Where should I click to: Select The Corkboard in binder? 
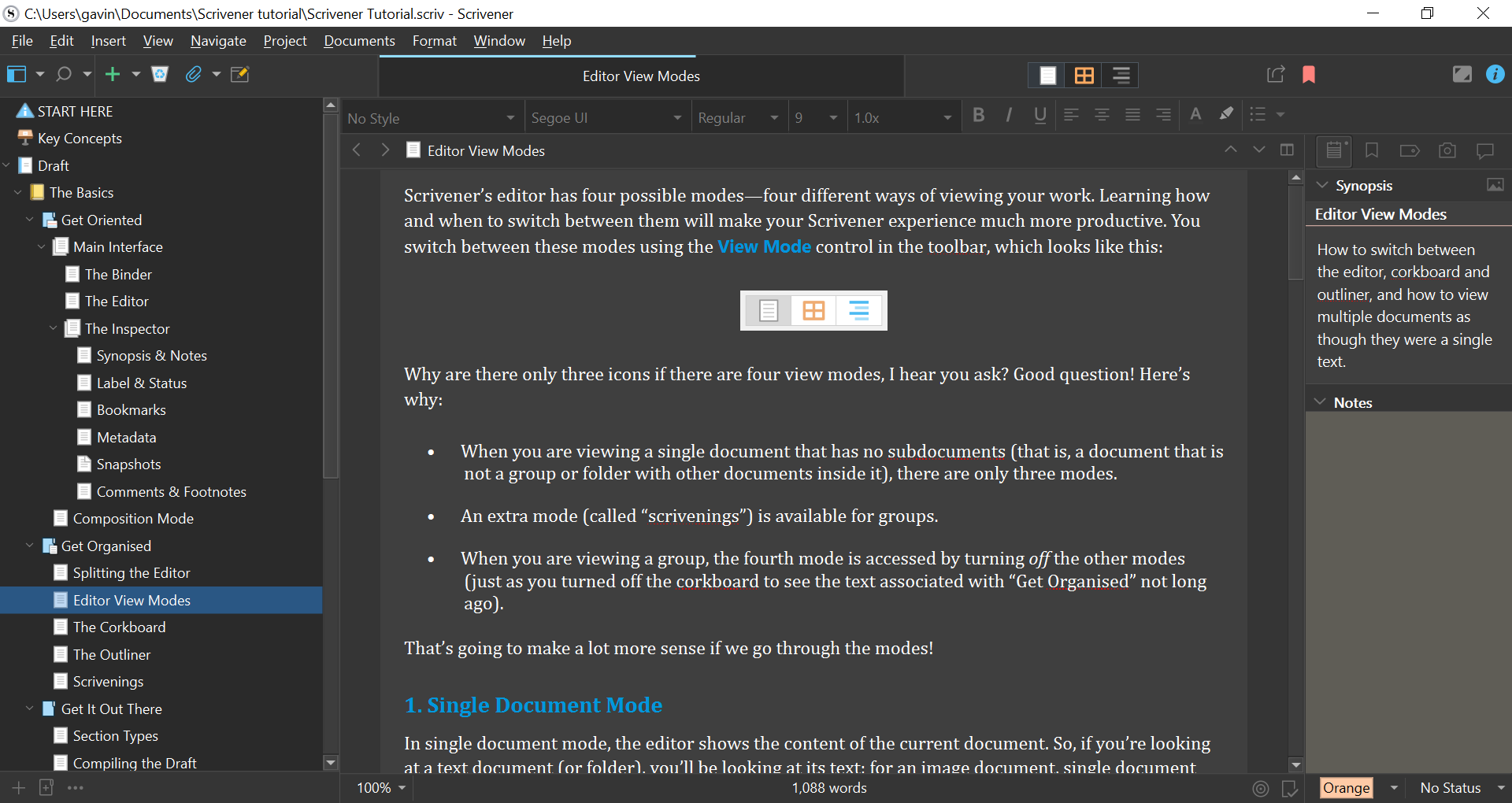(119, 627)
